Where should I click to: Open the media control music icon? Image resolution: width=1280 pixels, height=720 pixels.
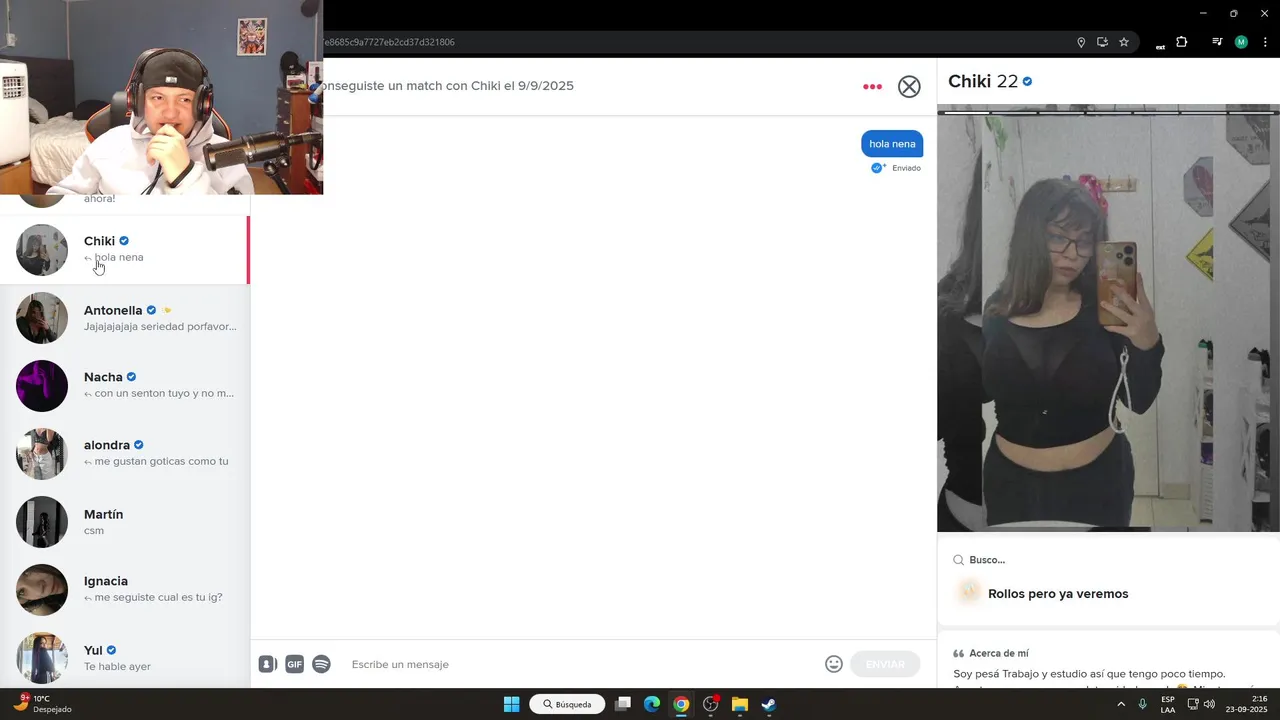point(1217,42)
